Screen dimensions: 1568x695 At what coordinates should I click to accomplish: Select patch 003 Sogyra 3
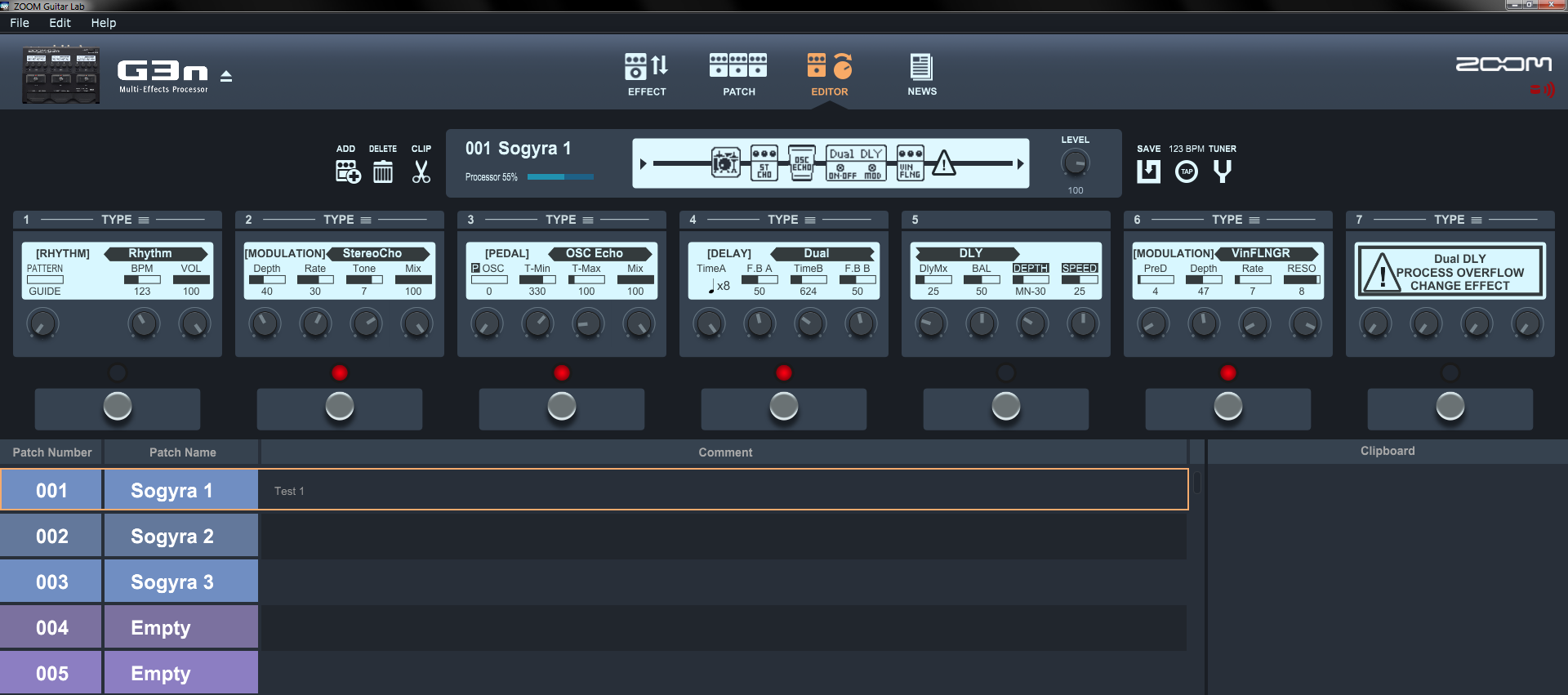click(x=129, y=582)
